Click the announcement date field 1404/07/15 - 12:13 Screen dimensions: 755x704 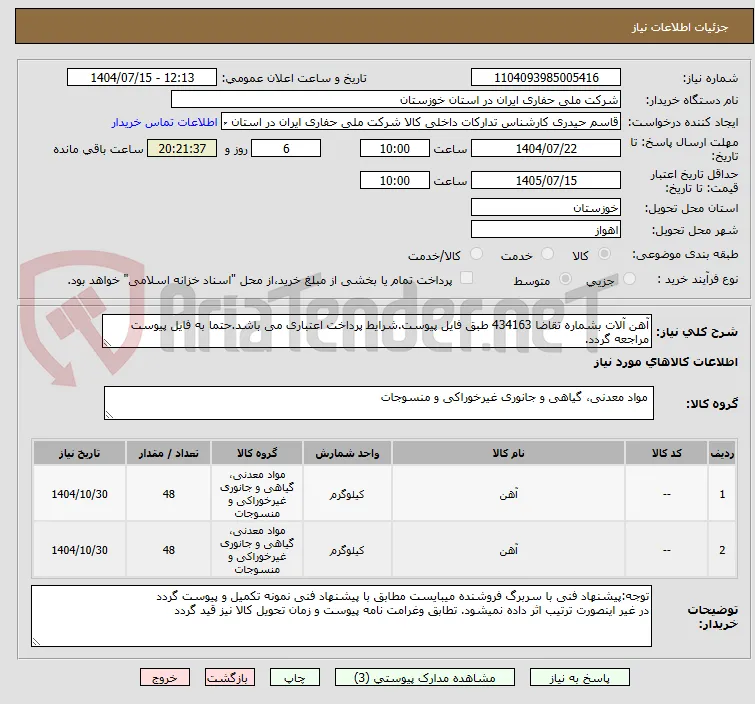click(142, 78)
